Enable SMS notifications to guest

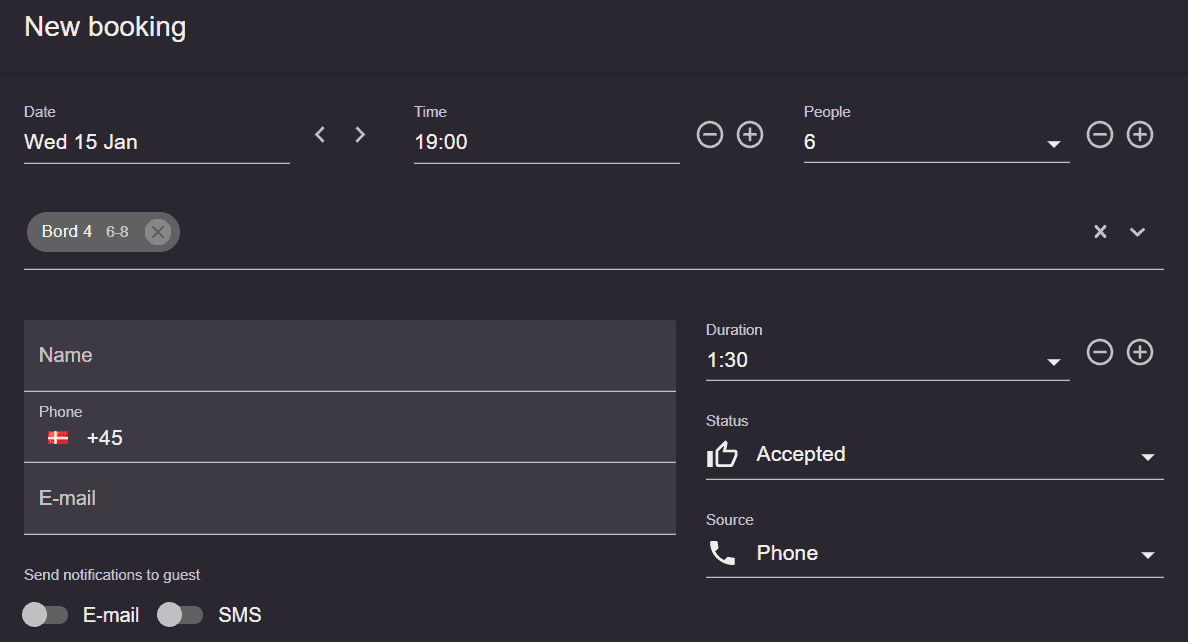(180, 615)
